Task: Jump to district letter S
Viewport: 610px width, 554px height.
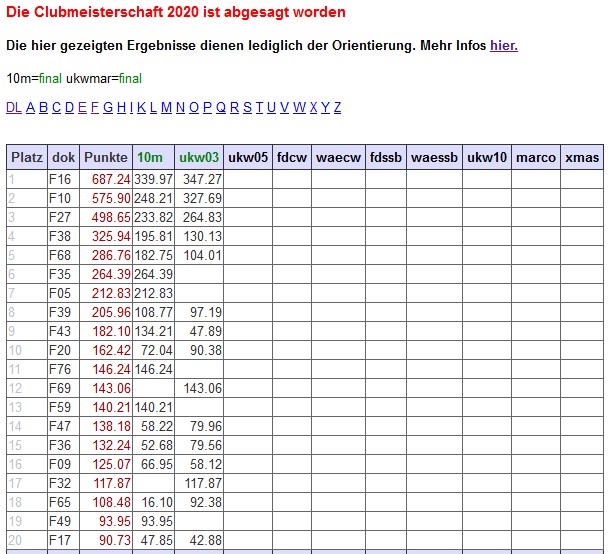Action: point(247,107)
